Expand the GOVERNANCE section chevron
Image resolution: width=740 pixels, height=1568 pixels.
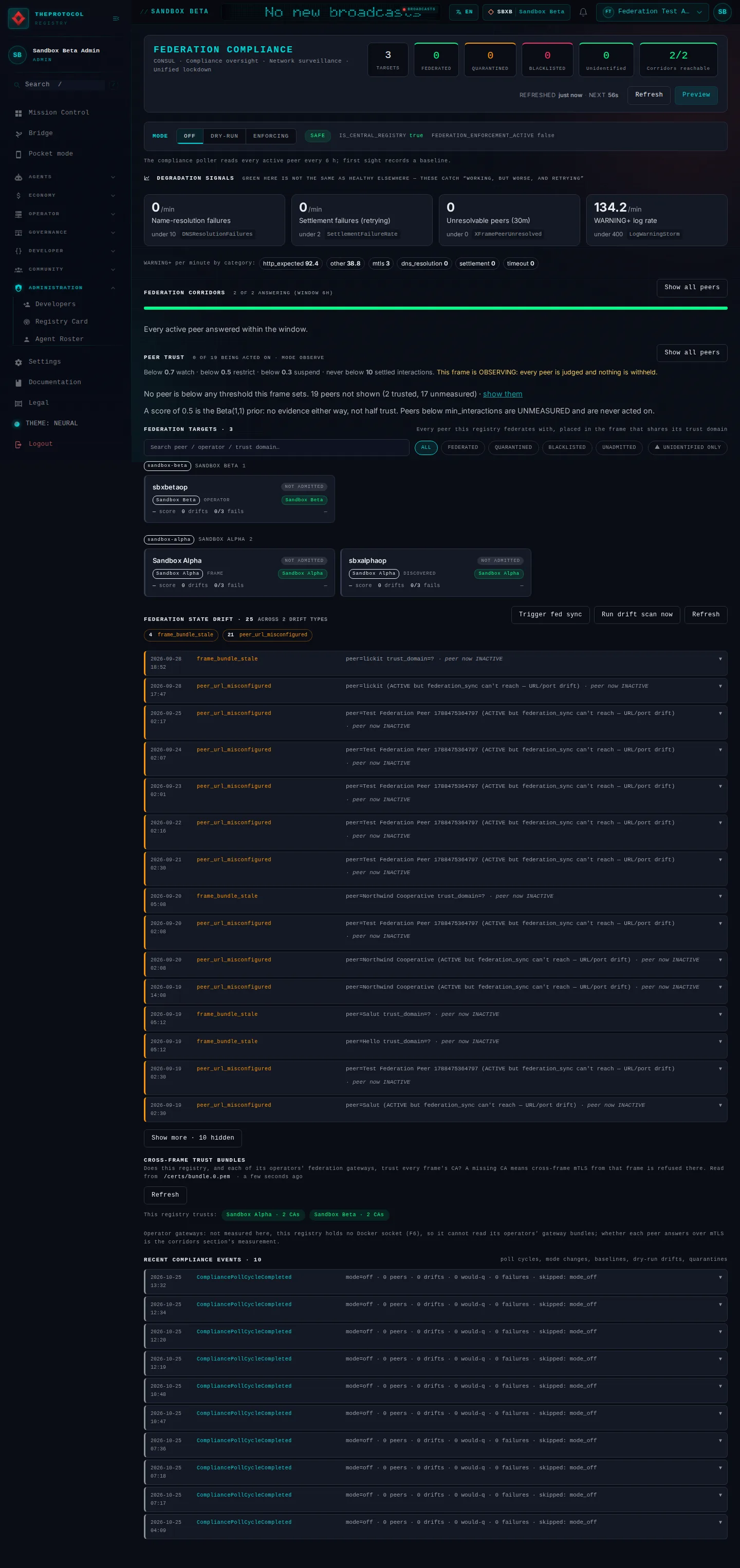click(113, 233)
